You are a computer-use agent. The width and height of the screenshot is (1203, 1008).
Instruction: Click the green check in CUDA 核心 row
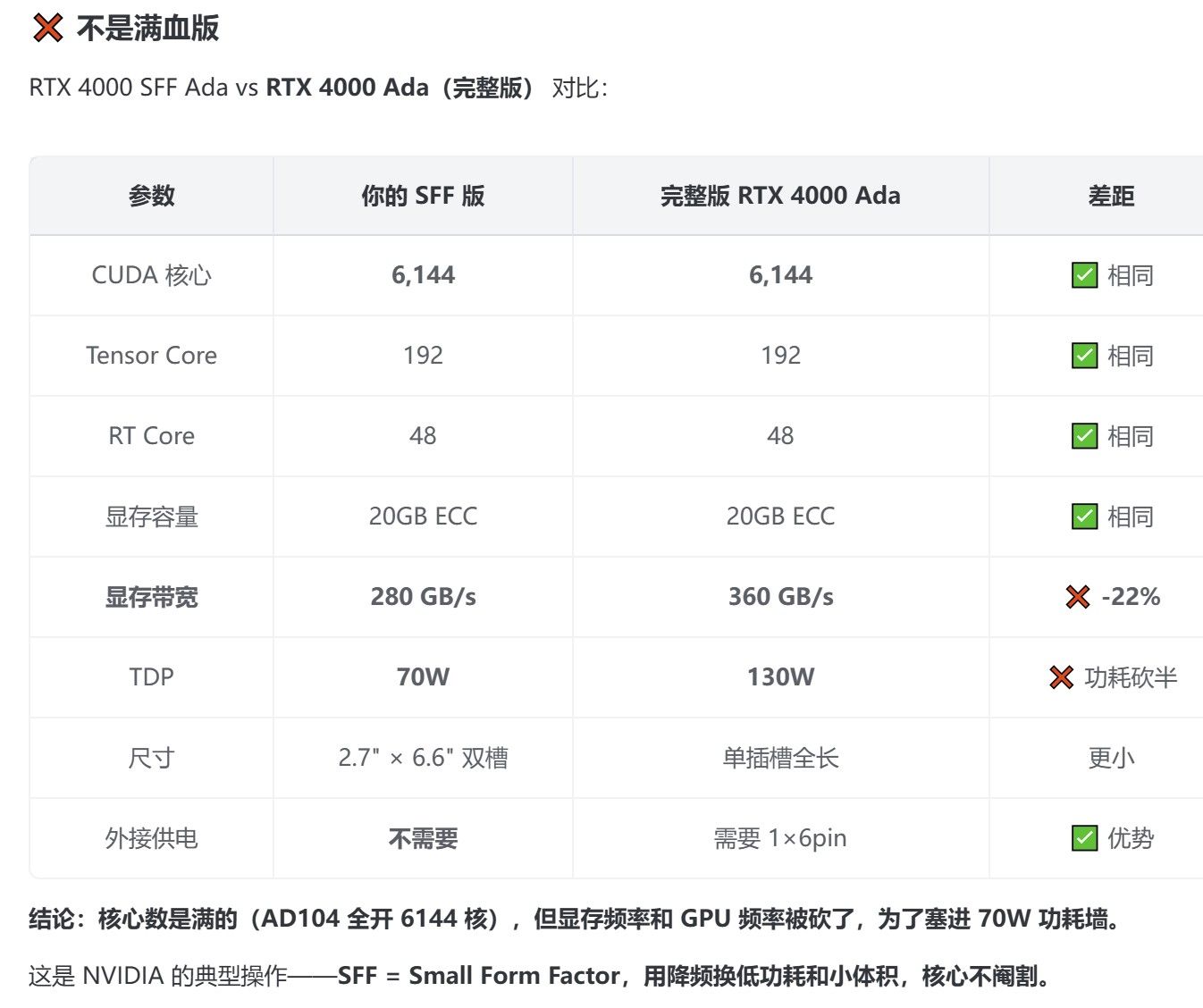click(x=1084, y=275)
